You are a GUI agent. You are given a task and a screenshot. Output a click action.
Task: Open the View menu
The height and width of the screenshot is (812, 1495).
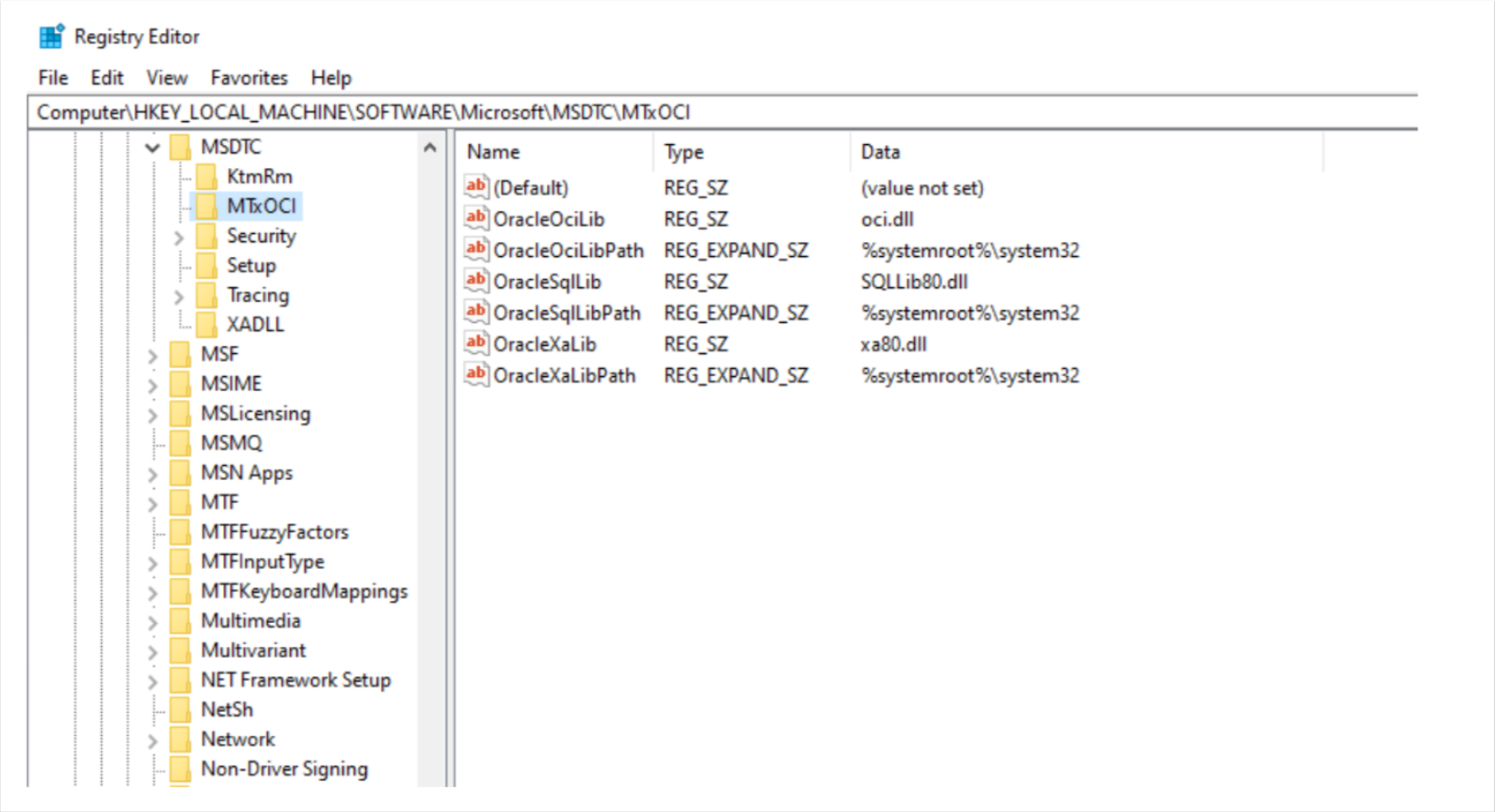tap(166, 78)
